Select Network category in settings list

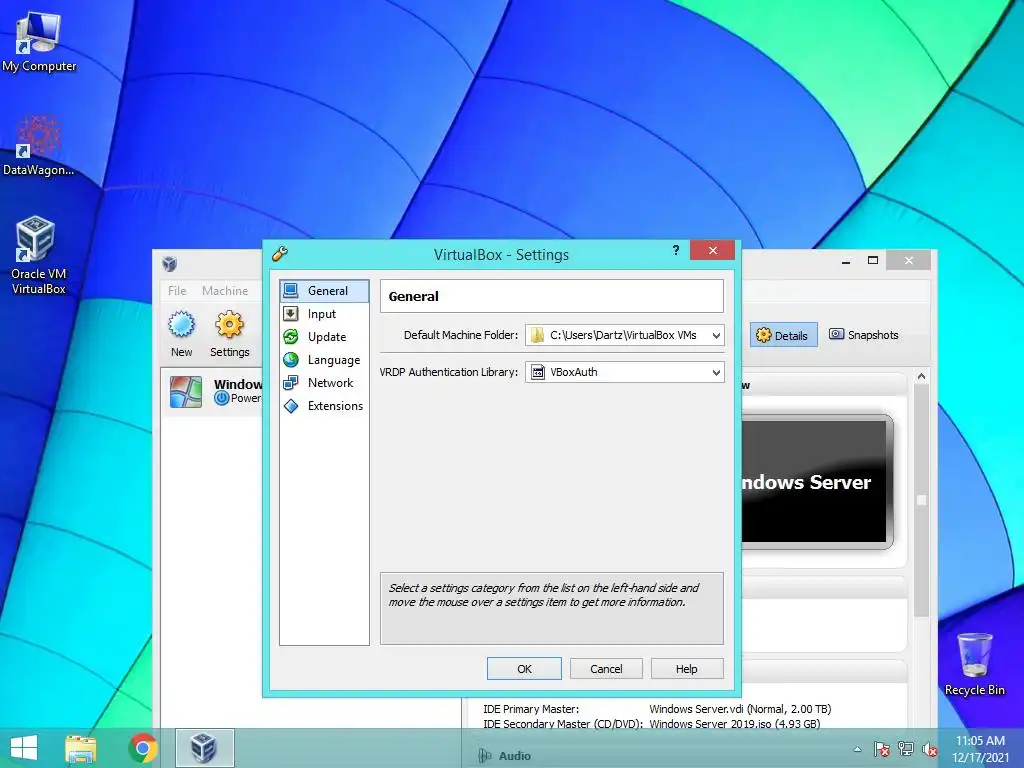(324, 383)
